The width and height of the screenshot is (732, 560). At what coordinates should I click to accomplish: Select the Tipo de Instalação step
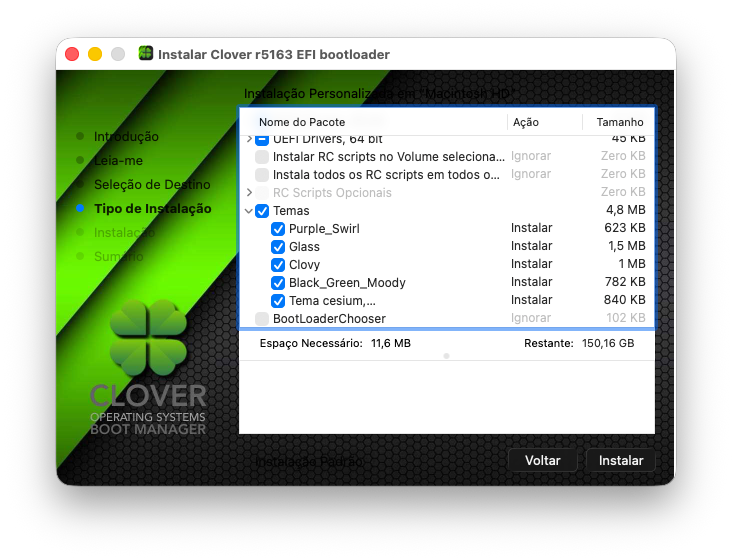(153, 209)
